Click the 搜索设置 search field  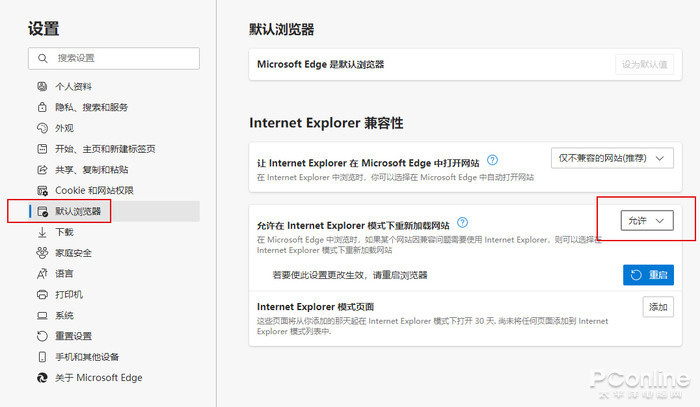pos(114,58)
